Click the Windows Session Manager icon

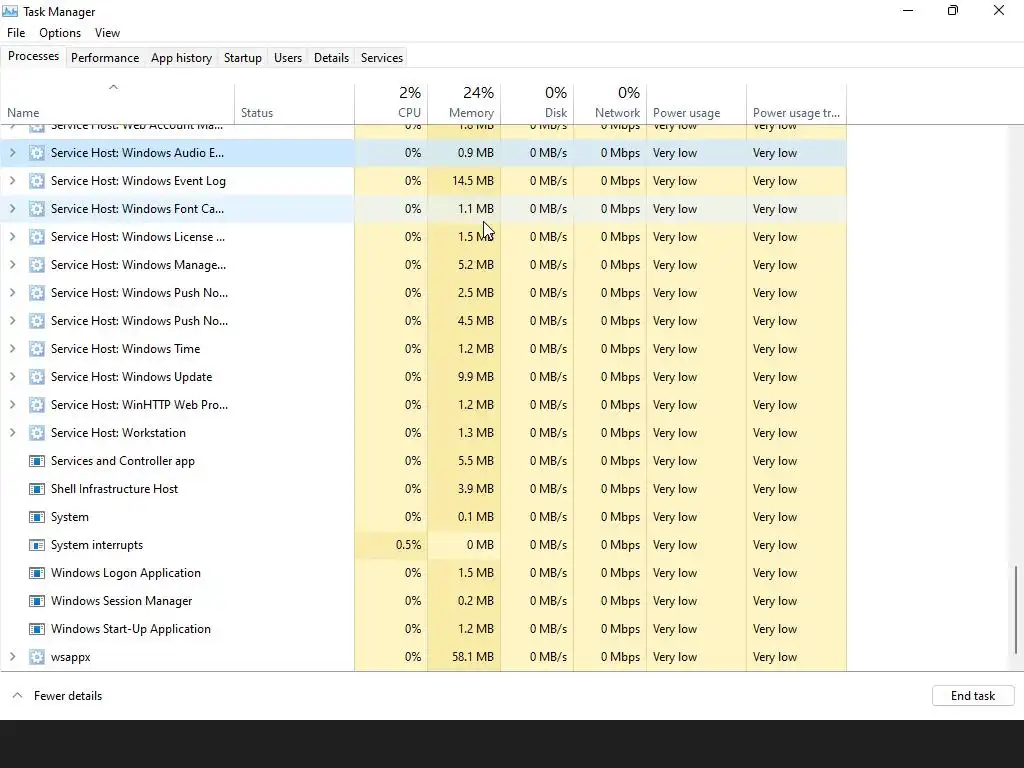pos(37,601)
